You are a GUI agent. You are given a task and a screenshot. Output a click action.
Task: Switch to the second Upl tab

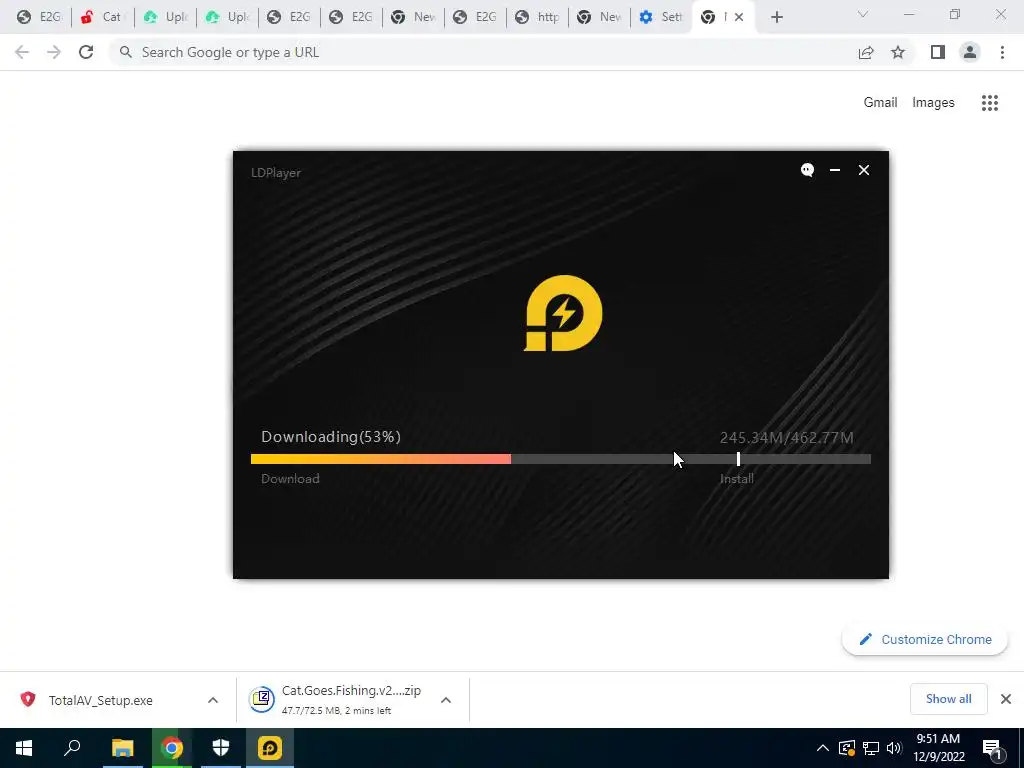(227, 17)
